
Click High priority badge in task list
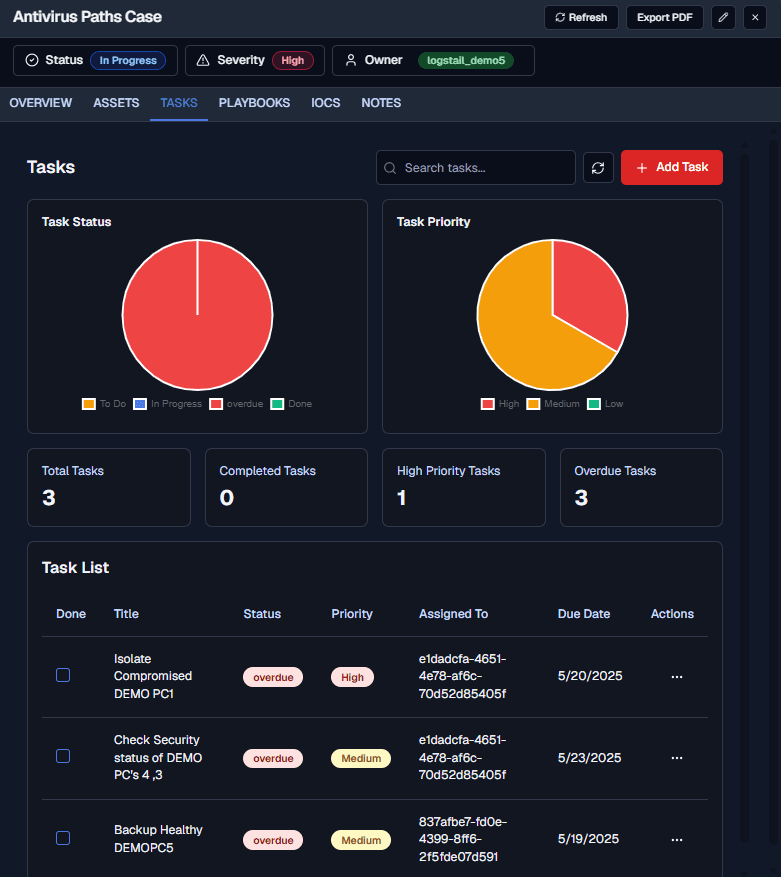[x=352, y=677]
